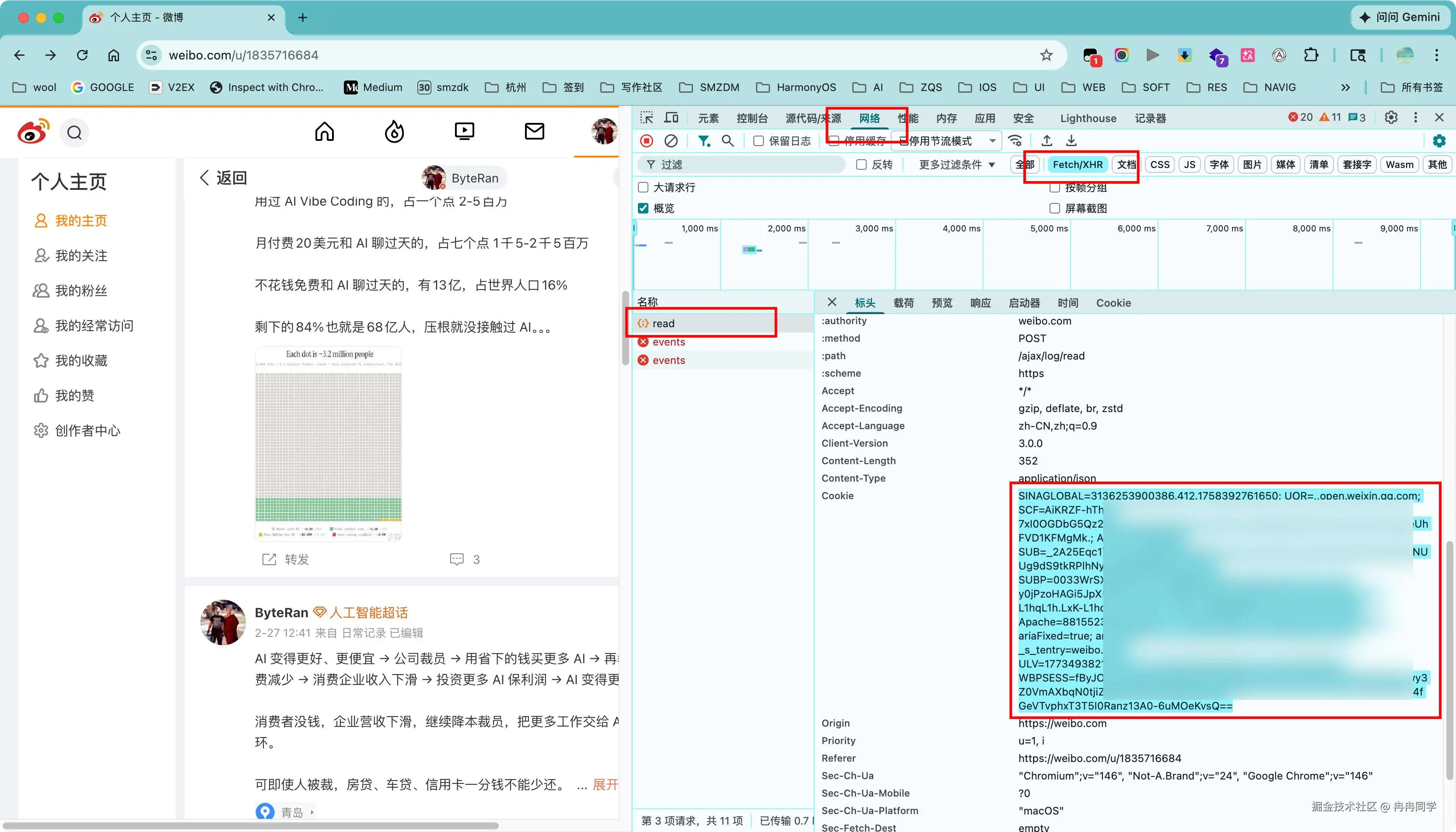The width and height of the screenshot is (1456, 832).
Task: Click the Weibo video icon
Action: [464, 131]
